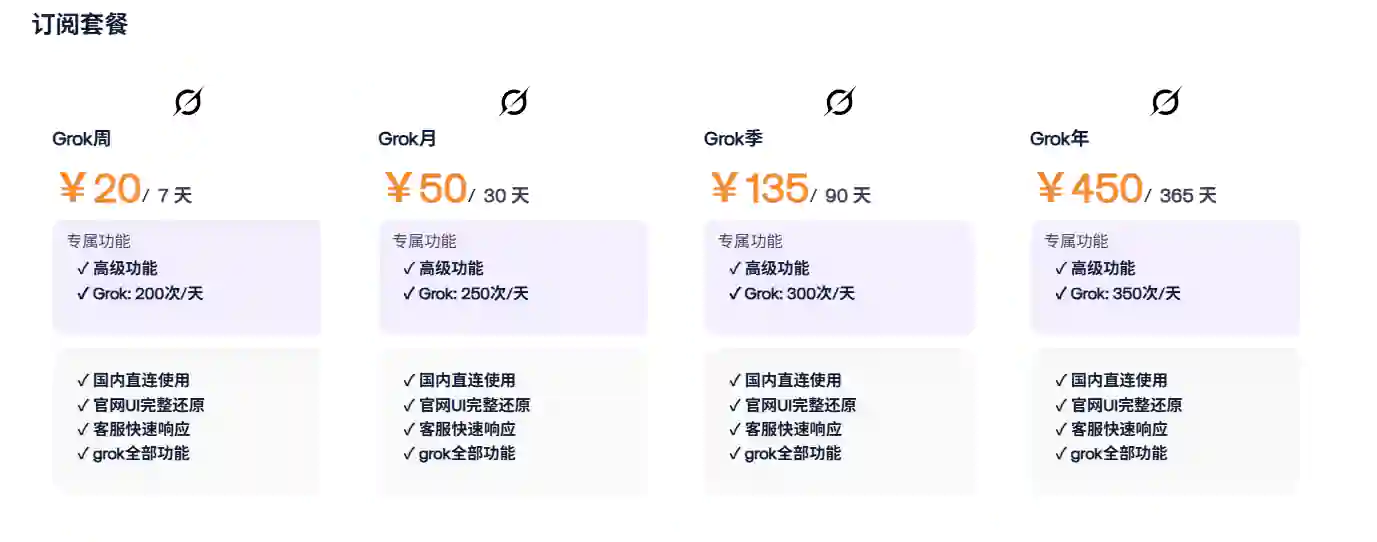Click 客服快速响应 in the Grok年 card
The height and width of the screenshot is (542, 1377).
1119,429
